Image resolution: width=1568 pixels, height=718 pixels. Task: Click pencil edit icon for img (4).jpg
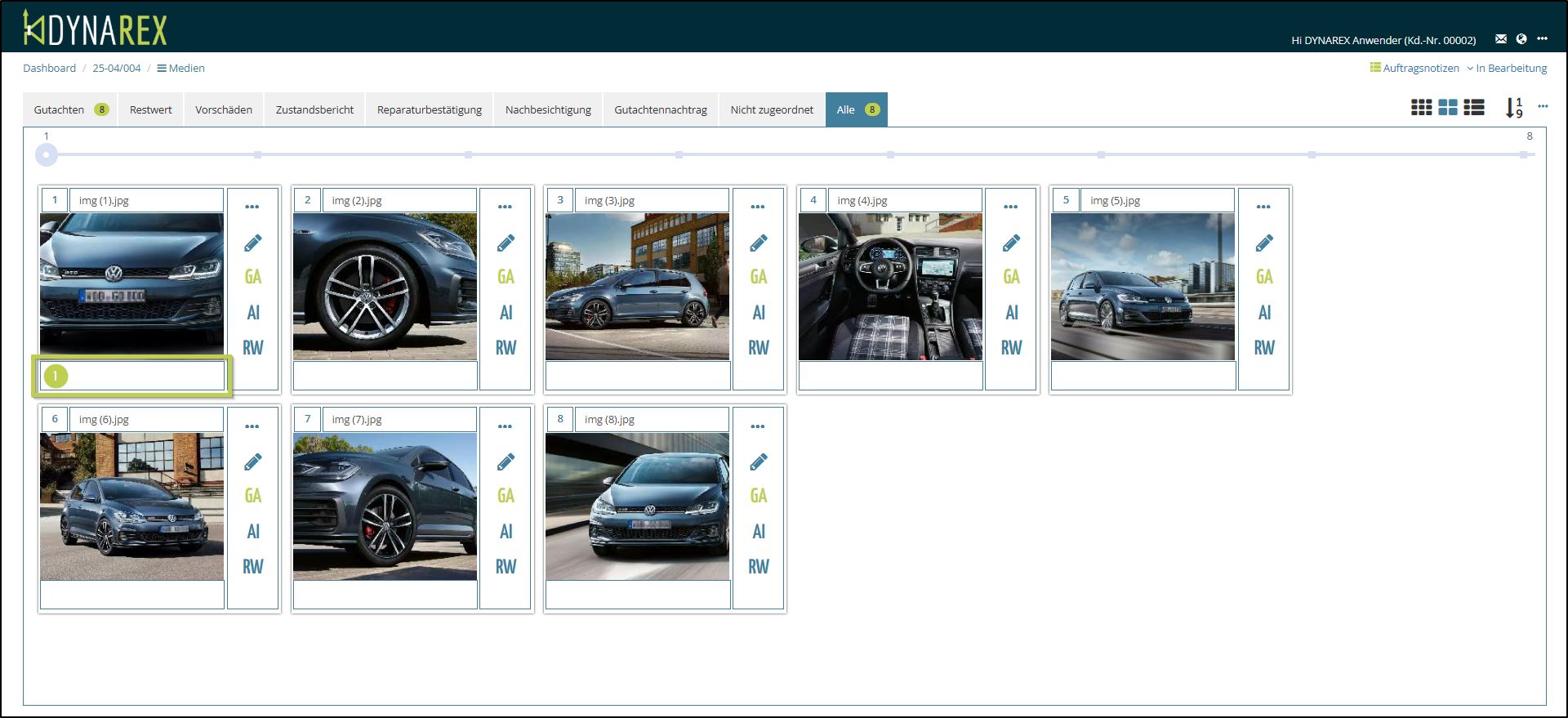coord(1011,243)
